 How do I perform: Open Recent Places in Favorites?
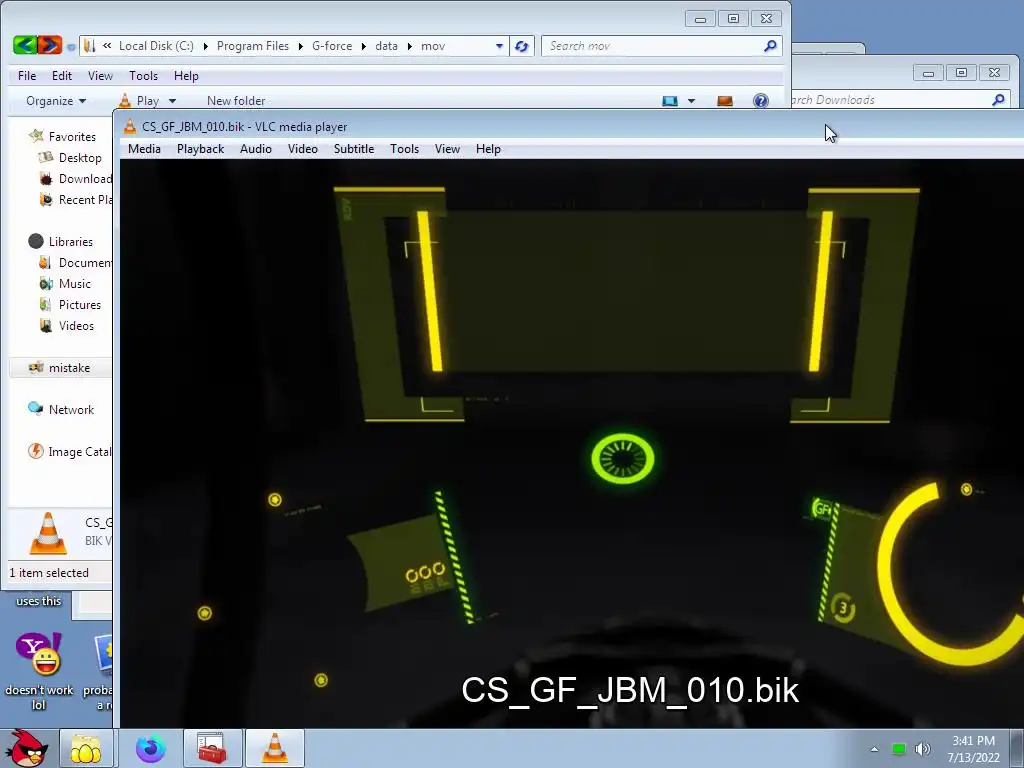[74, 199]
